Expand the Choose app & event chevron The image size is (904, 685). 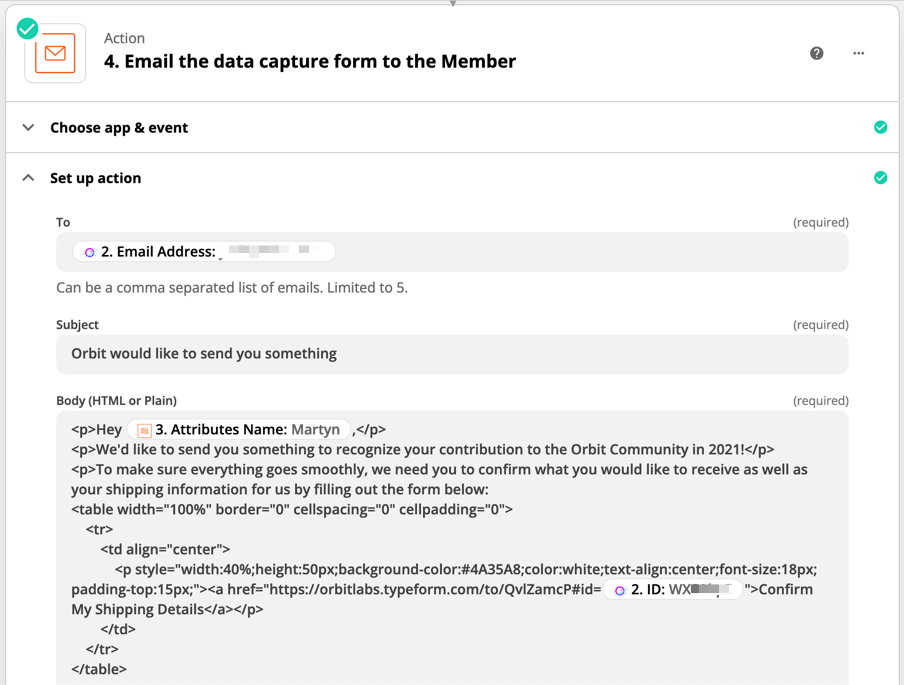click(28, 127)
